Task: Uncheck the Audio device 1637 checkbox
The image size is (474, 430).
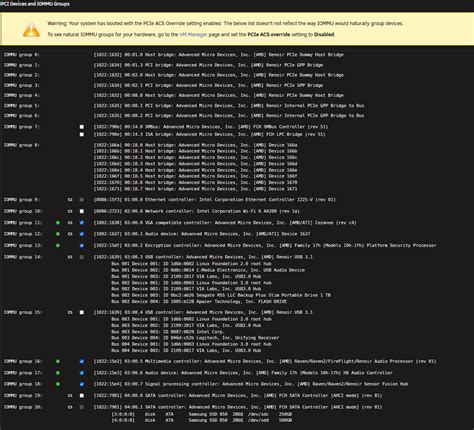Action: click(x=82, y=234)
